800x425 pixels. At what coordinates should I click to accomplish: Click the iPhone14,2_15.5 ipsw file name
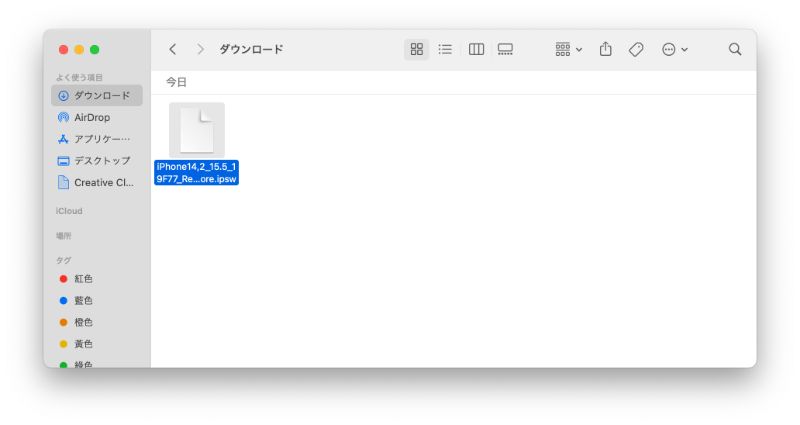click(x=196, y=172)
